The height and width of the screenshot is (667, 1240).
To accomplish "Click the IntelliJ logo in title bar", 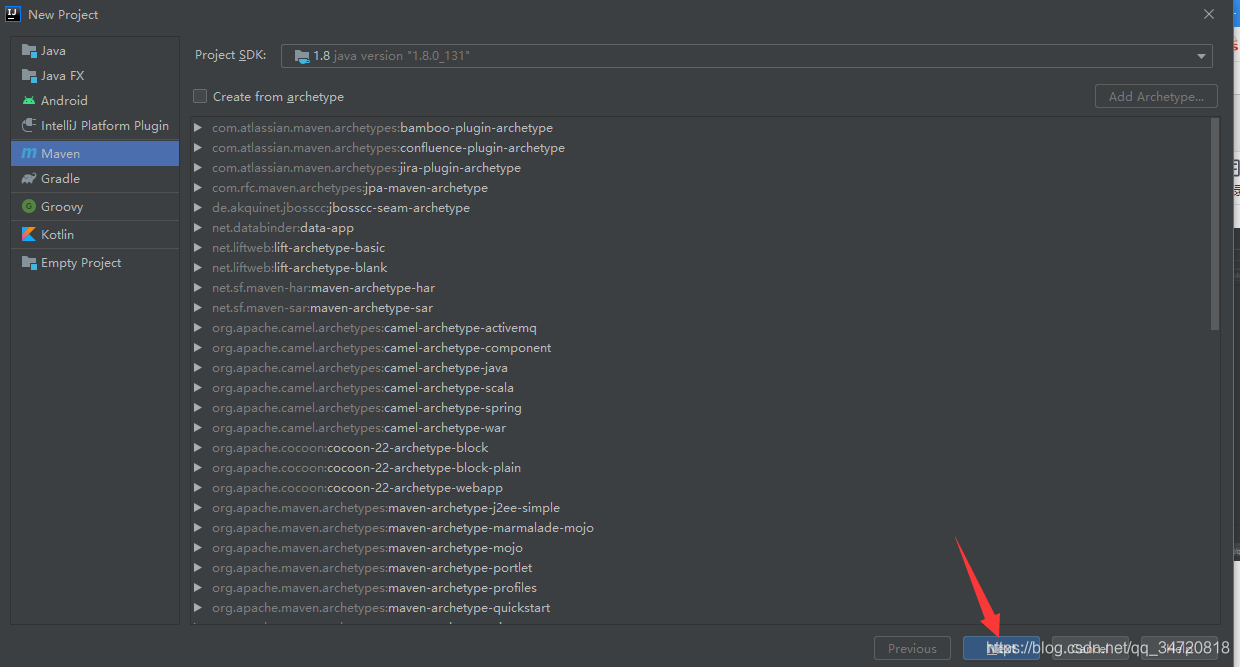I will [x=14, y=14].
